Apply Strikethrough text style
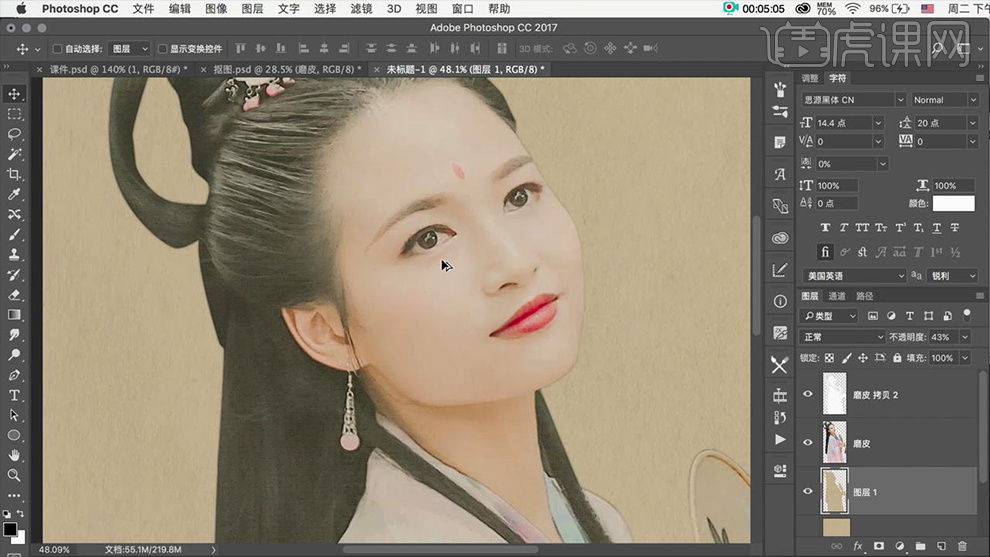This screenshot has height=557, width=990. 955,227
